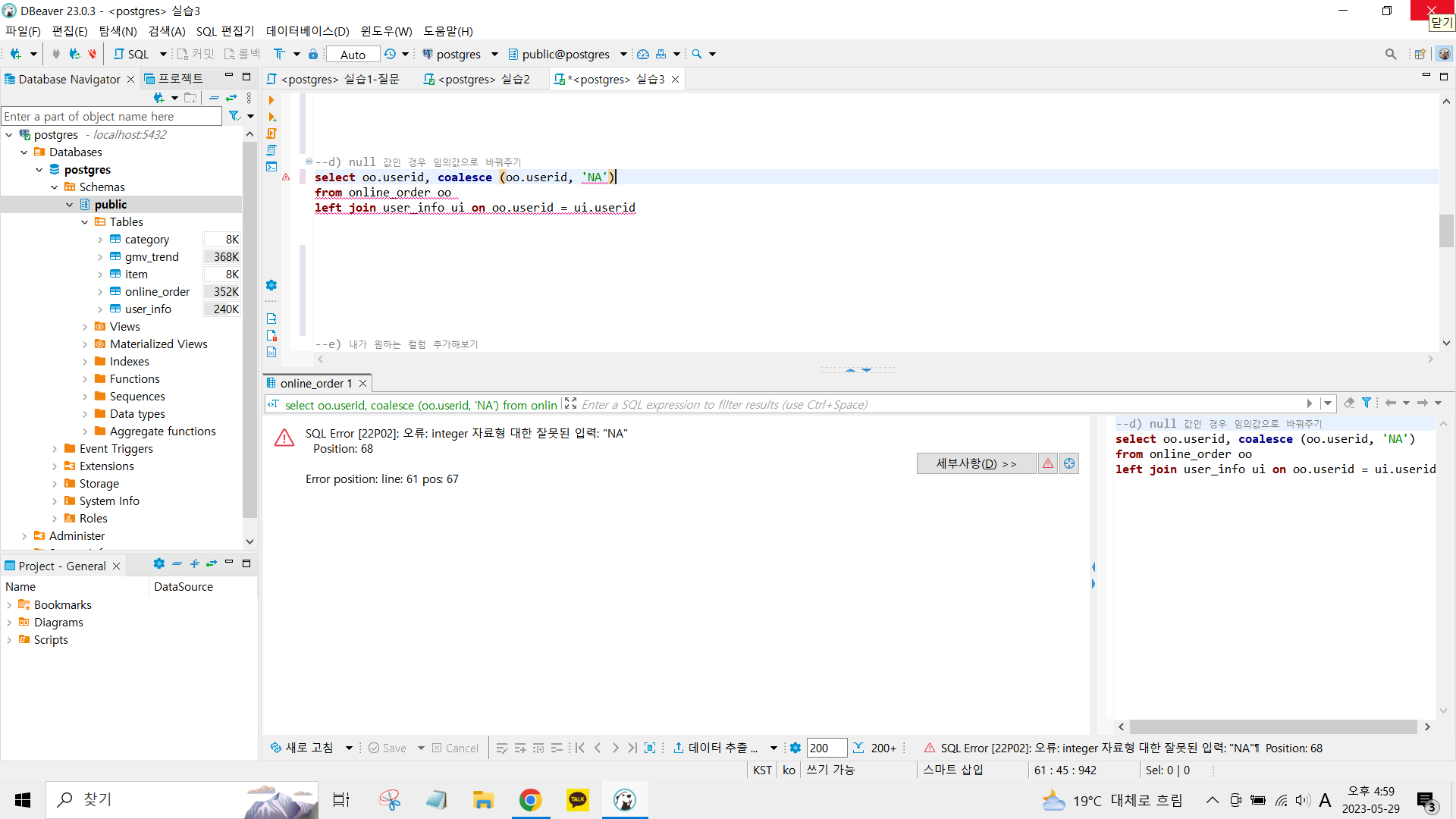Image resolution: width=1456 pixels, height=819 pixels.
Task: Click the 새로 고침 refresh button
Action: (x=303, y=748)
